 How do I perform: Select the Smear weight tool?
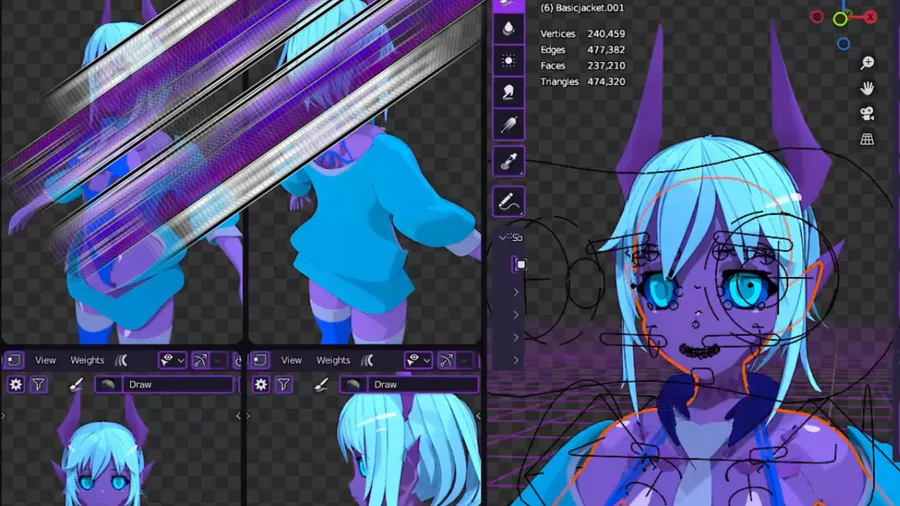[x=509, y=92]
